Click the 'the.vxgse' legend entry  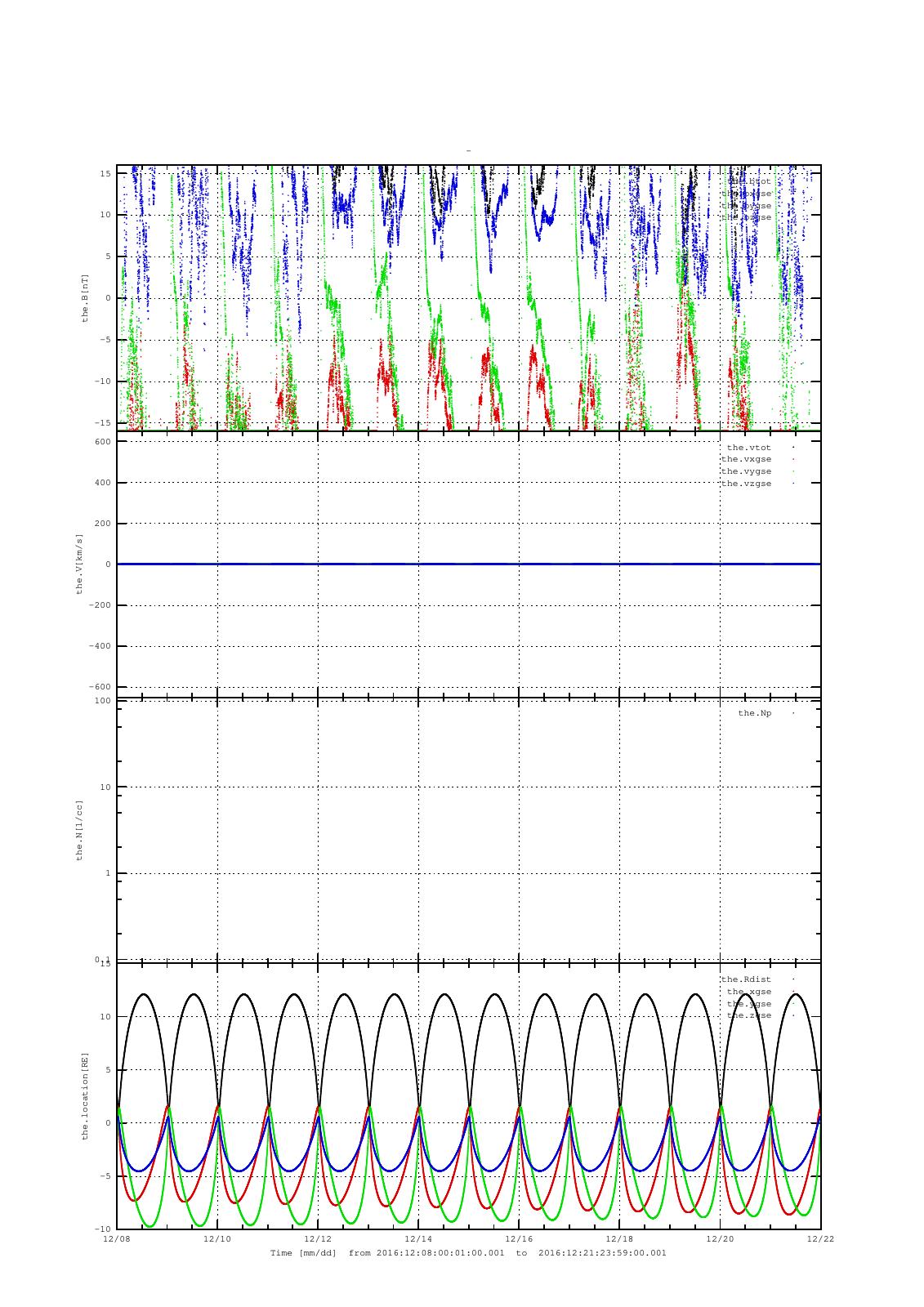click(746, 459)
